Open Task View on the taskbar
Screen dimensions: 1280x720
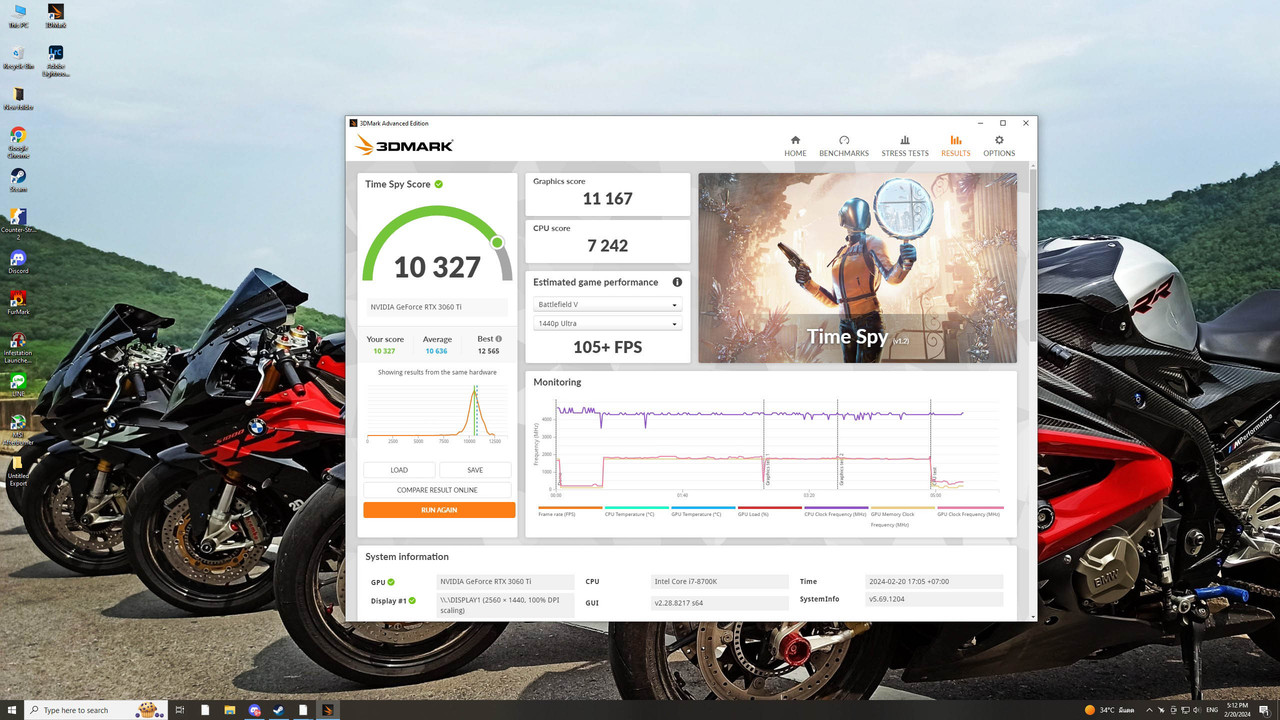coord(181,710)
